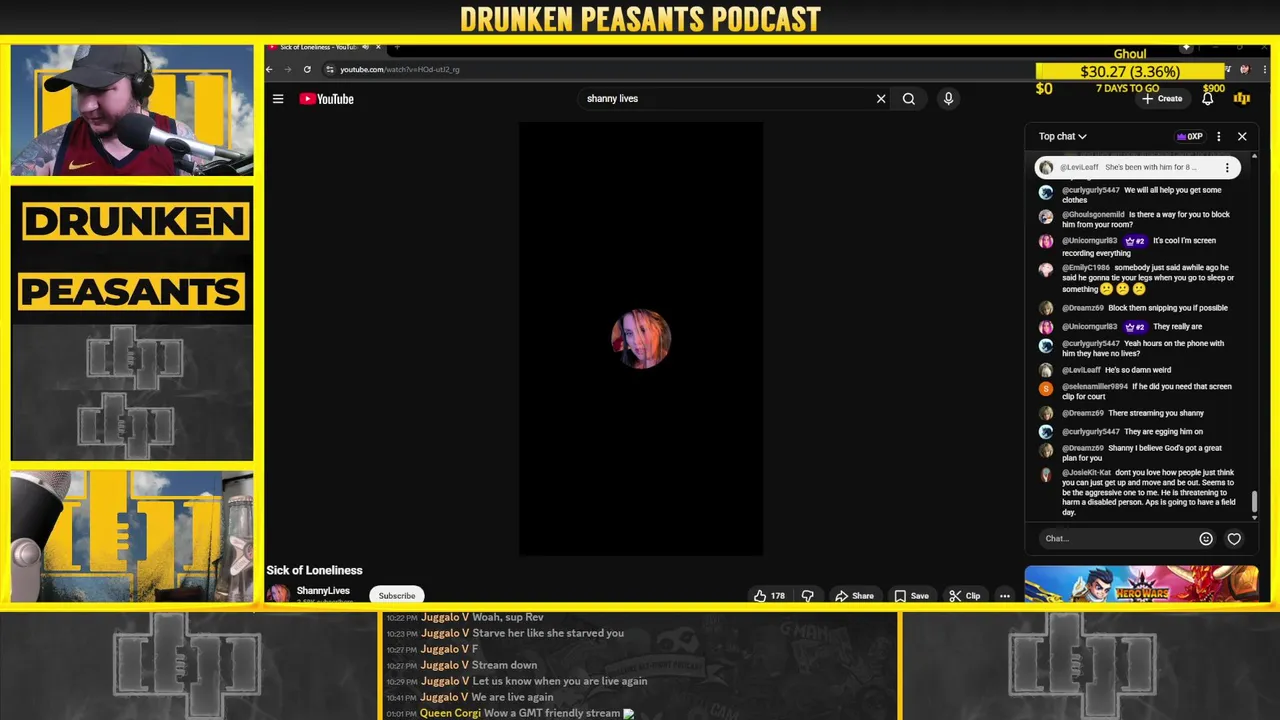Open options on the pinned @LeviLeaff message
Viewport: 1280px width, 720px height.
pos(1227,168)
